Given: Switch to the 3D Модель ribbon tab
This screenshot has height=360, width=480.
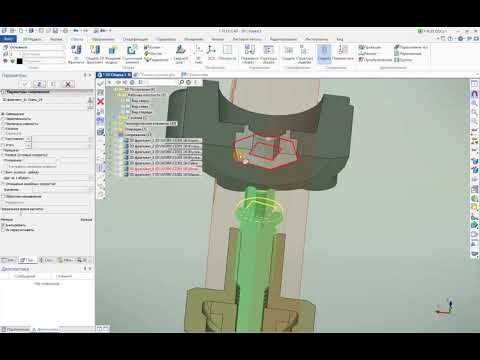Looking at the screenshot, I should point(32,39).
